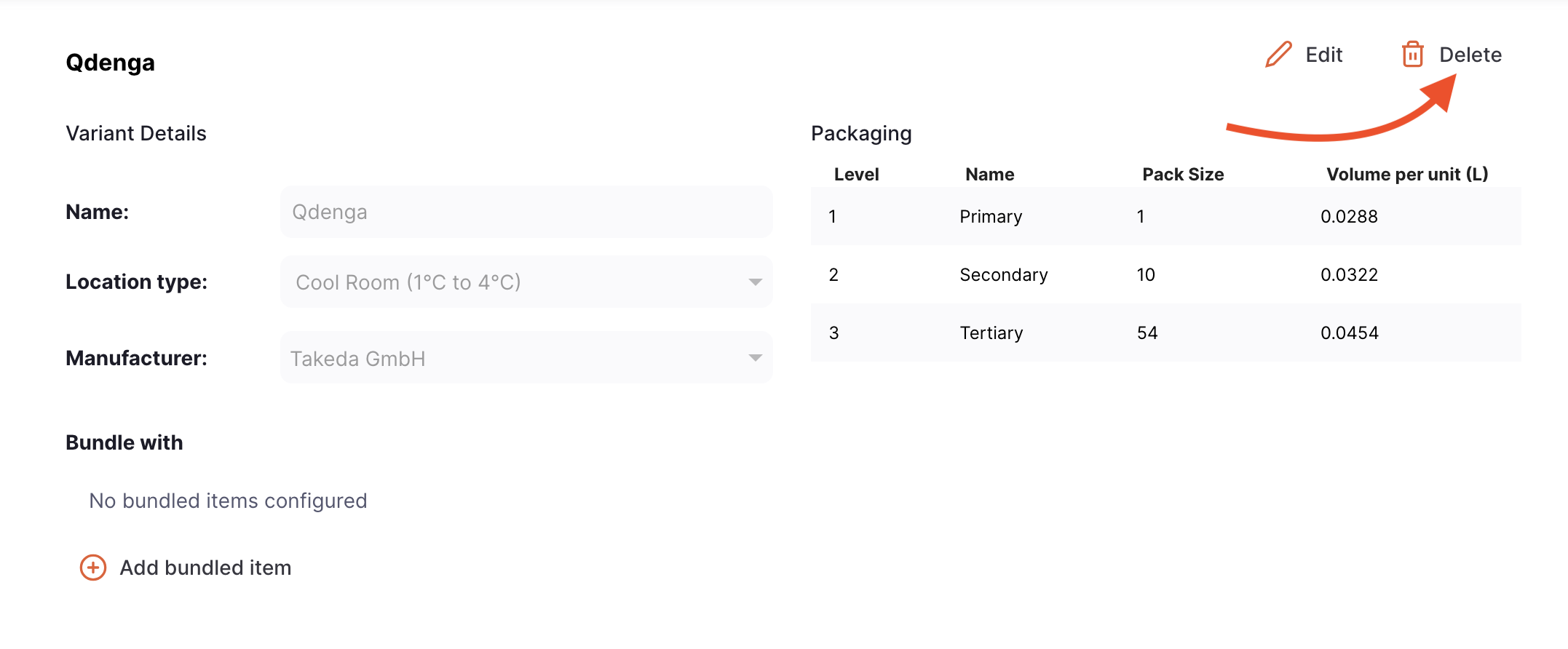Open the Location type dropdown arrow
Viewport: 1568px width, 649px height.
pyautogui.click(x=755, y=282)
